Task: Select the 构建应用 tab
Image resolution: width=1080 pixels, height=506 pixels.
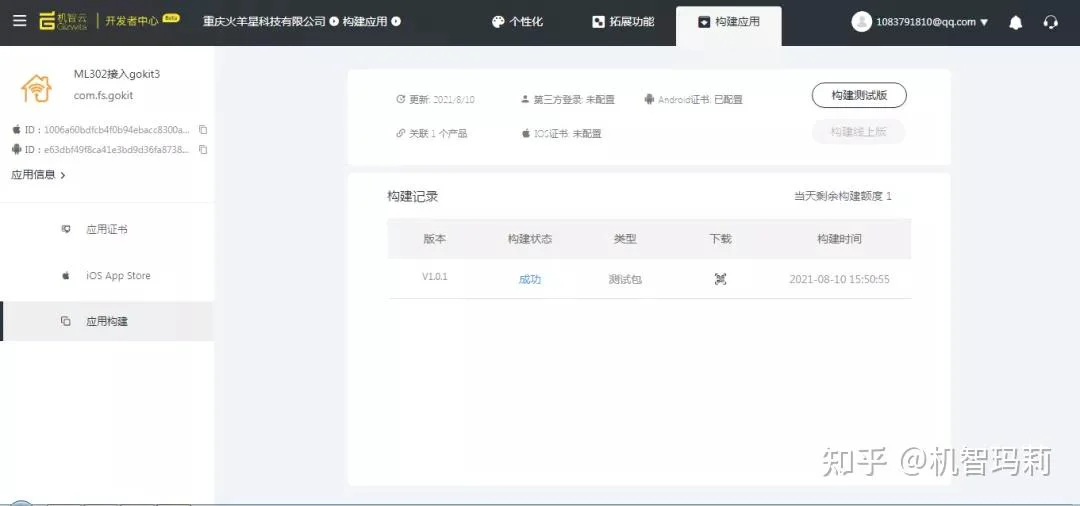Action: coord(729,24)
